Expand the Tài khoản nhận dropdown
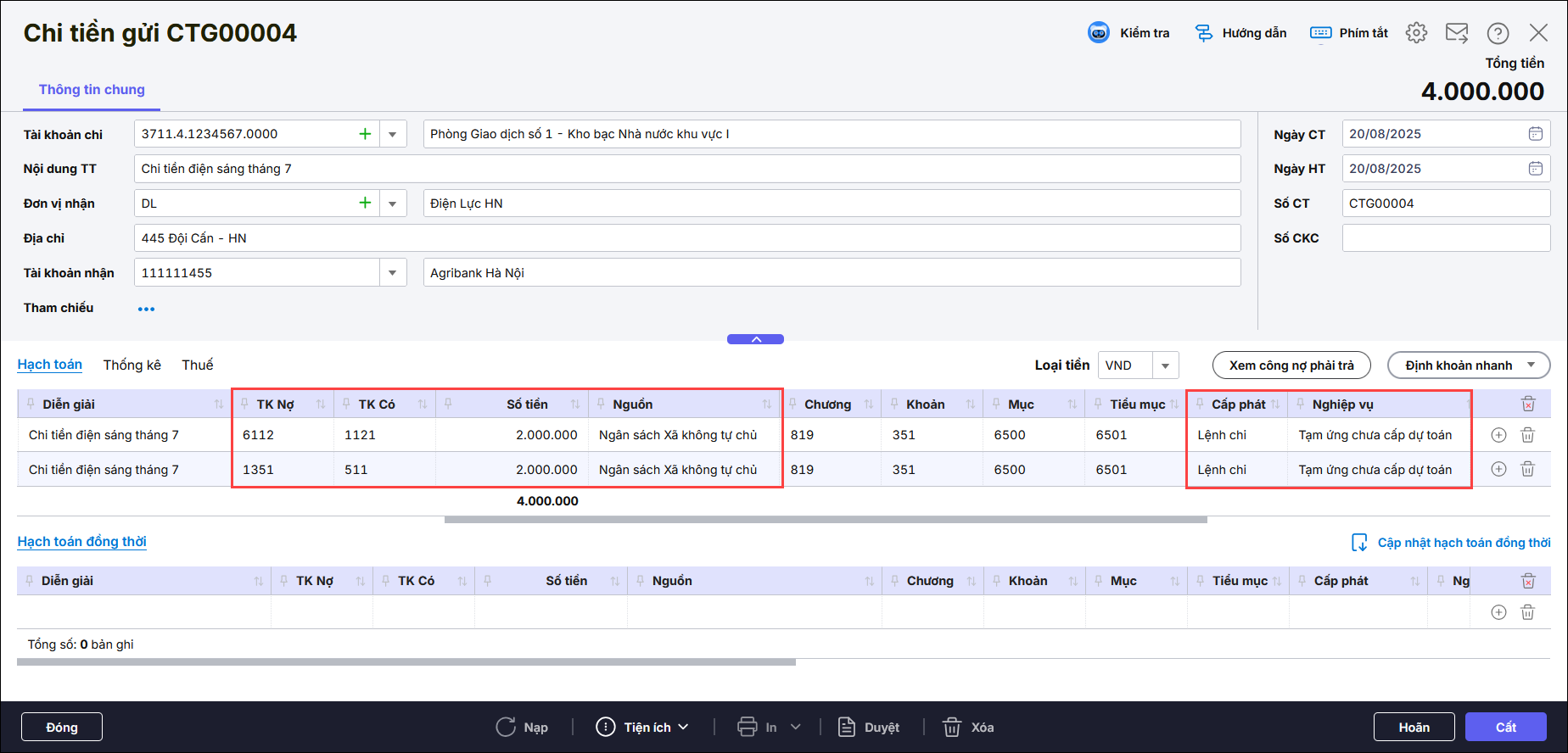The image size is (1568, 753). pos(392,273)
